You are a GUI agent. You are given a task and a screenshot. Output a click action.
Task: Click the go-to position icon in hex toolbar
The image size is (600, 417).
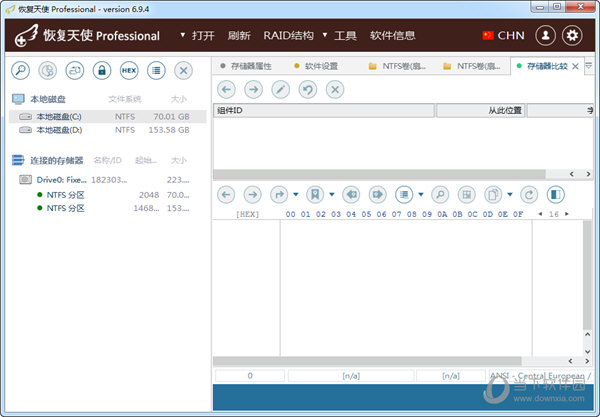click(x=279, y=194)
